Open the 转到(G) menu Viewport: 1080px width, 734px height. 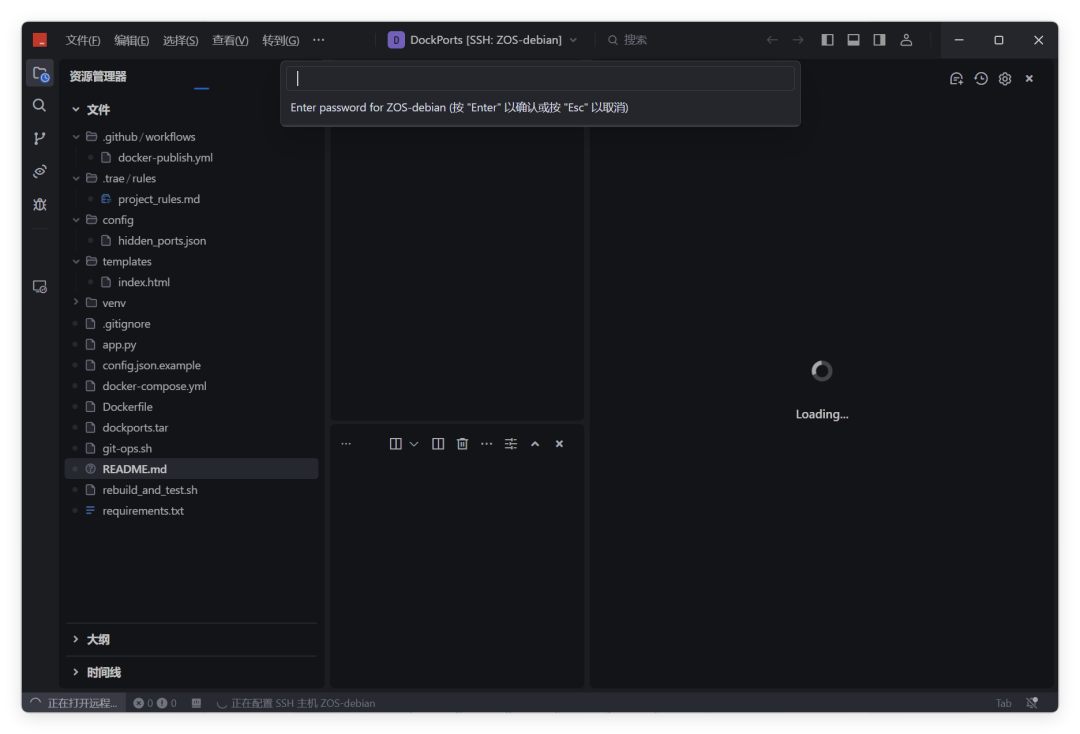click(x=280, y=40)
